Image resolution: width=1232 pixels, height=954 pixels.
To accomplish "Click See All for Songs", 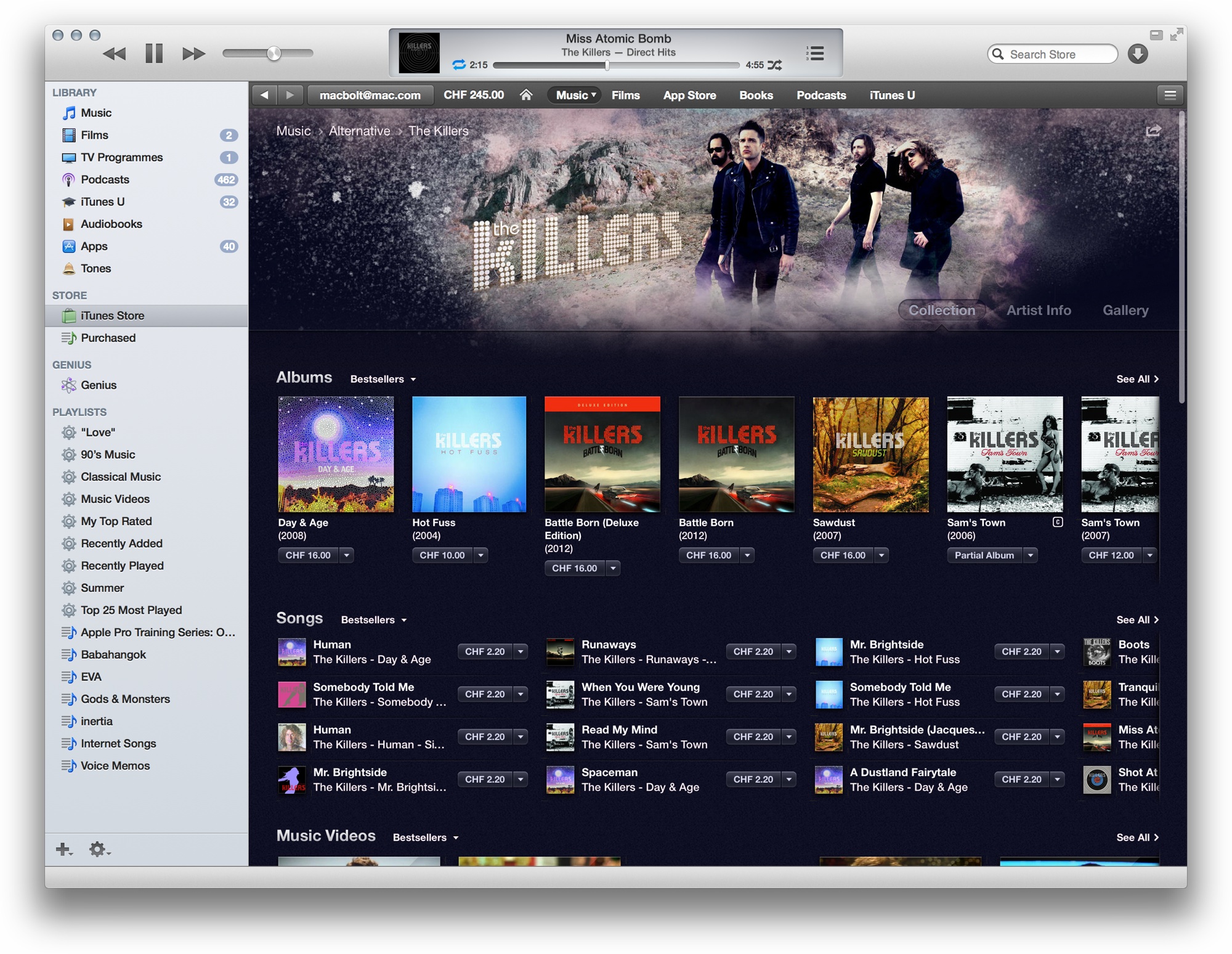I will click(x=1137, y=620).
